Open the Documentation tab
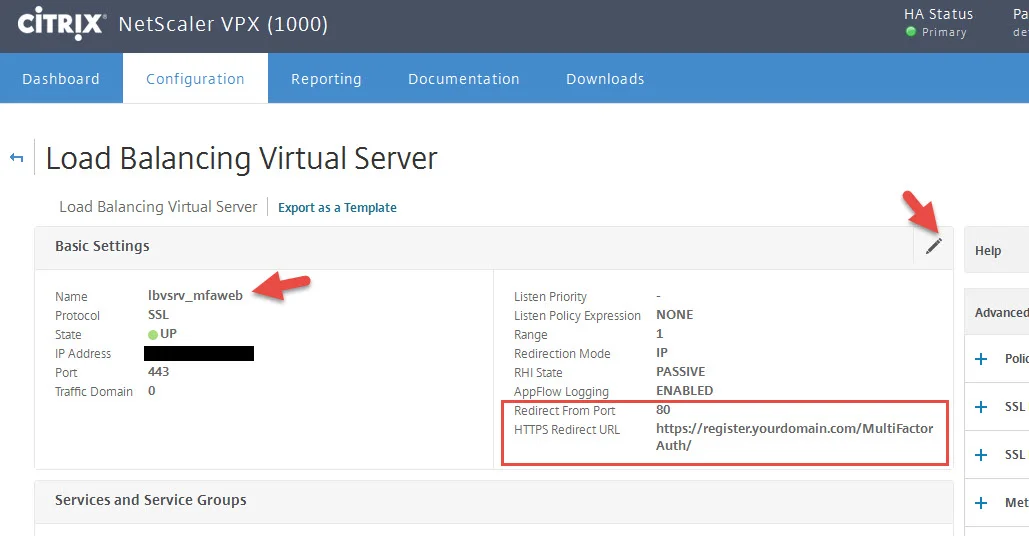Viewport: 1029px width, 536px height. coord(463,79)
